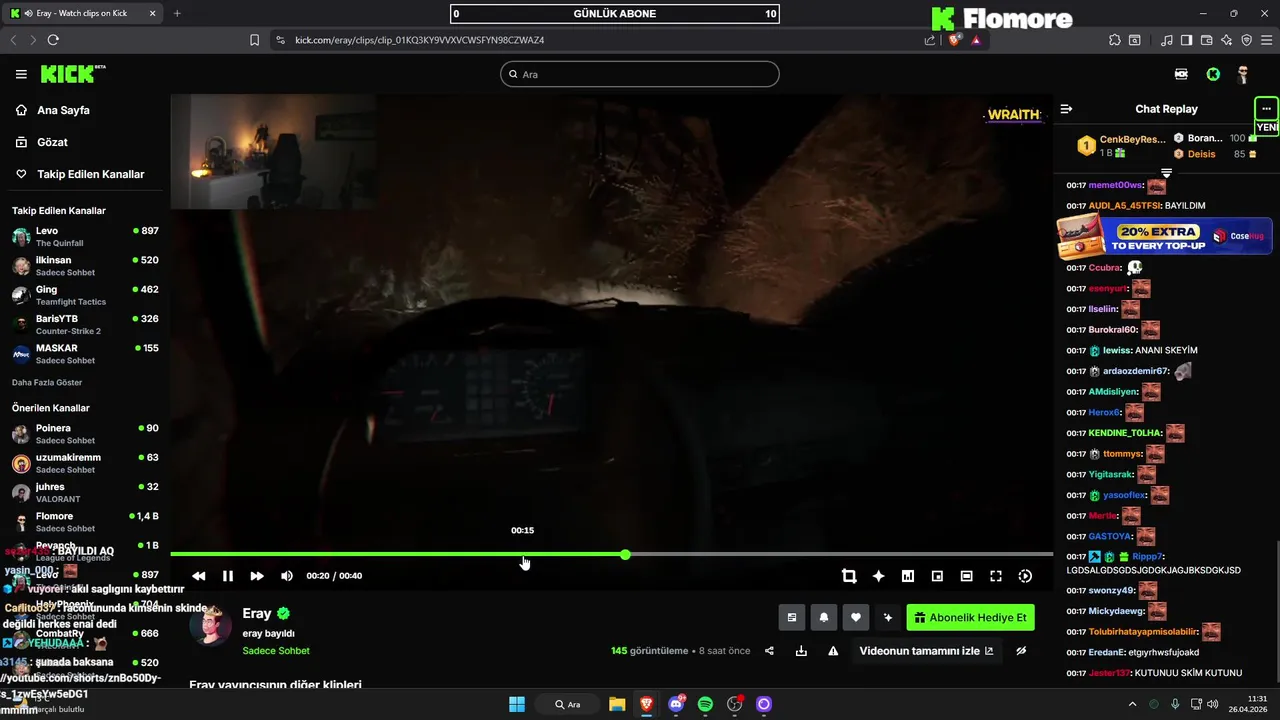Rewind the clip
The height and width of the screenshot is (720, 1280).
[199, 576]
